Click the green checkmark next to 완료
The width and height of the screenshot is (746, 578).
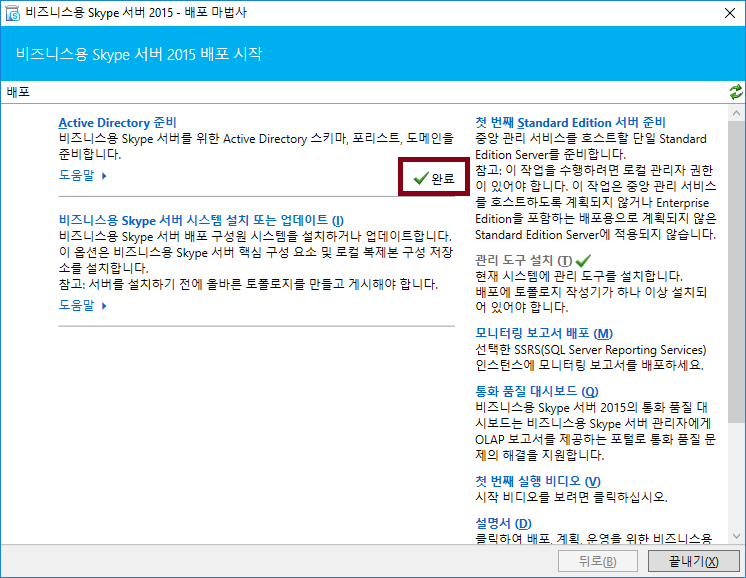pos(421,178)
